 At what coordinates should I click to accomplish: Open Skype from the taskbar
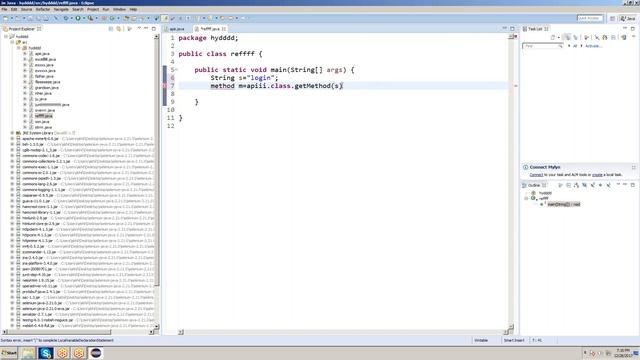click(x=46, y=353)
